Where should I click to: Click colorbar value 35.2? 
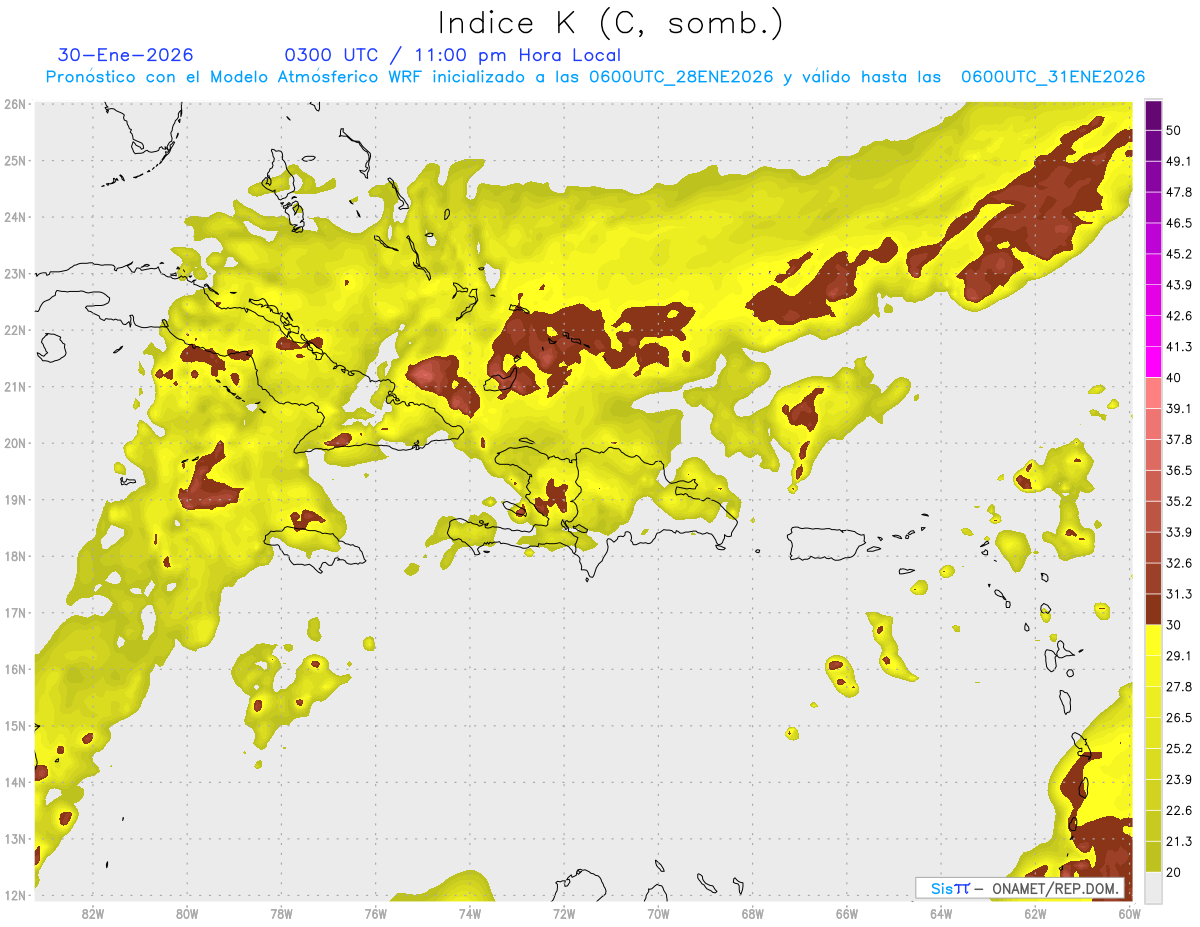click(1179, 501)
